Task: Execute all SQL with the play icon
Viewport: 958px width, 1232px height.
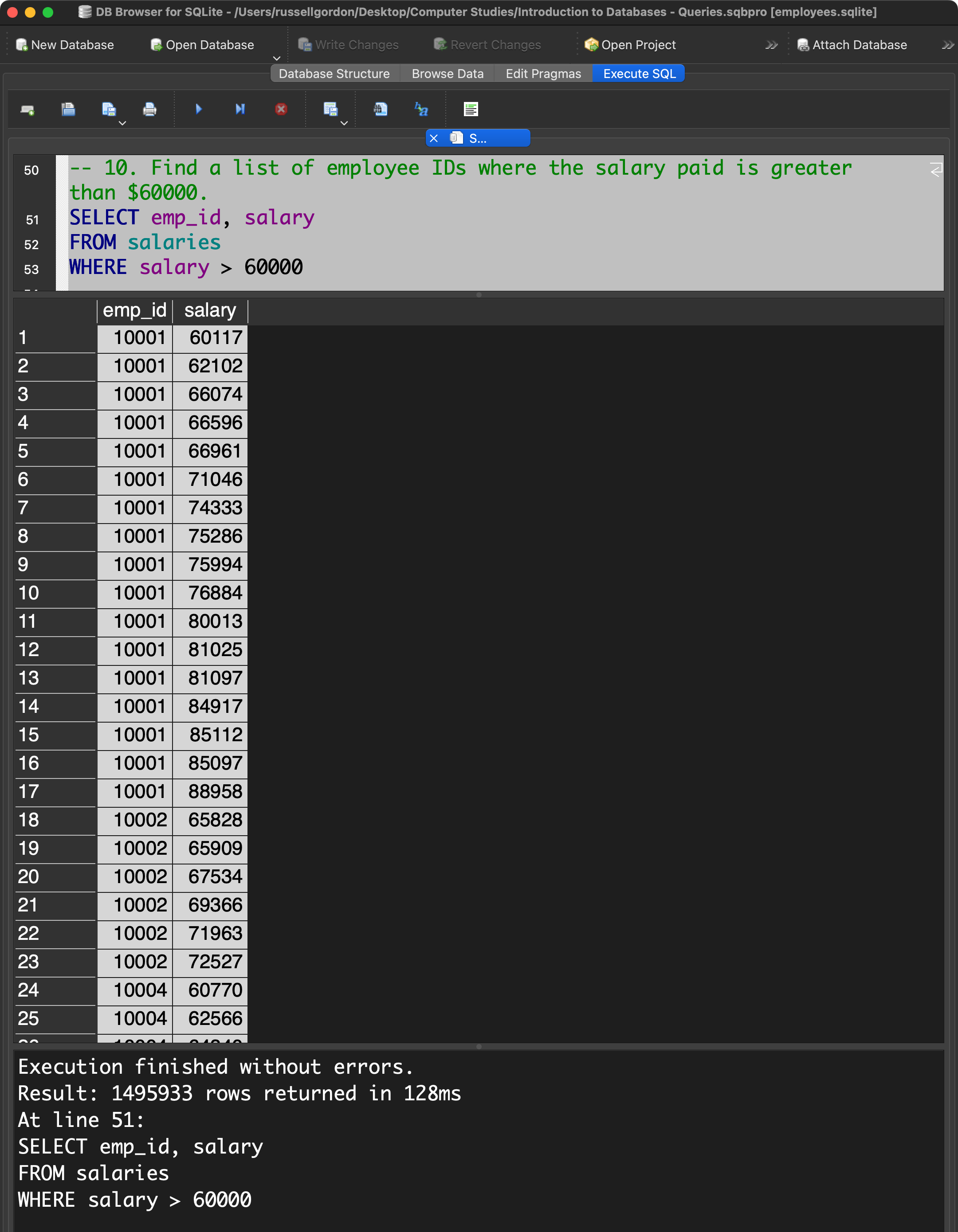Action: pos(199,110)
